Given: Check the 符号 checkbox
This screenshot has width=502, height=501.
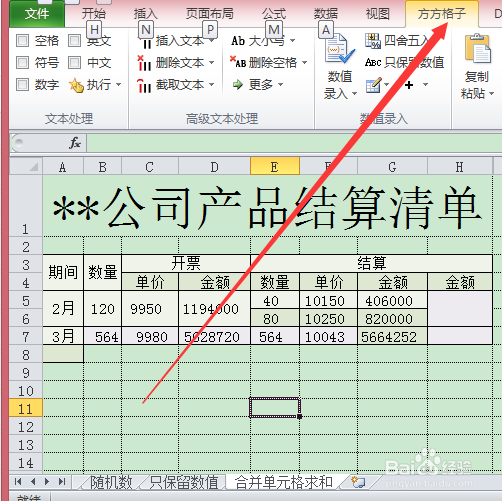Looking at the screenshot, I should click(x=23, y=62).
